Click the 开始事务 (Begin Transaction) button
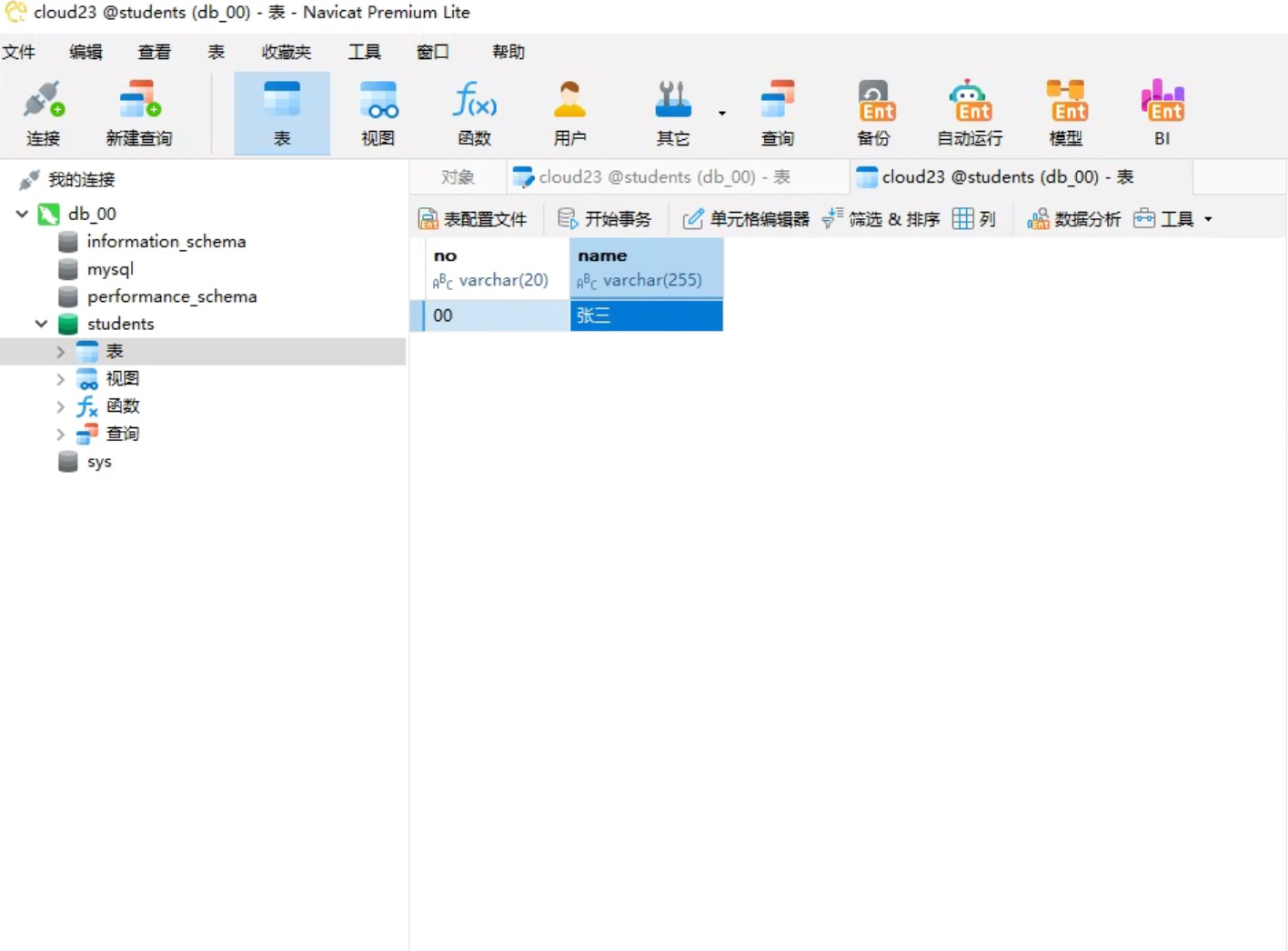 point(605,219)
